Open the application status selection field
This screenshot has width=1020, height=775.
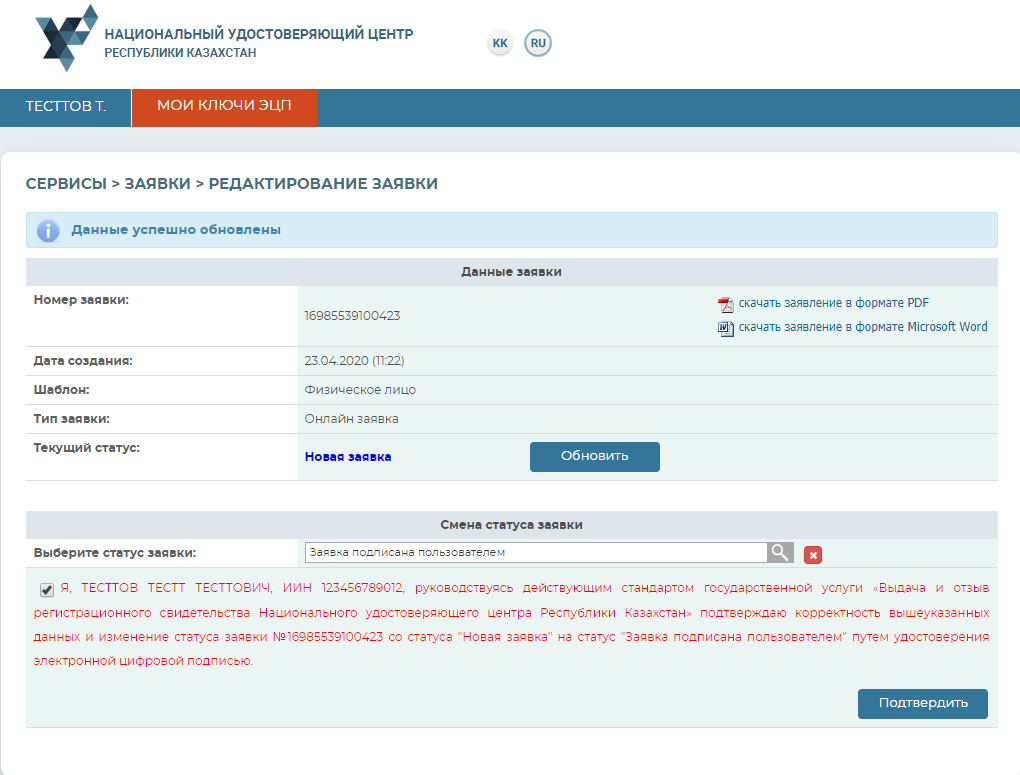click(535, 553)
